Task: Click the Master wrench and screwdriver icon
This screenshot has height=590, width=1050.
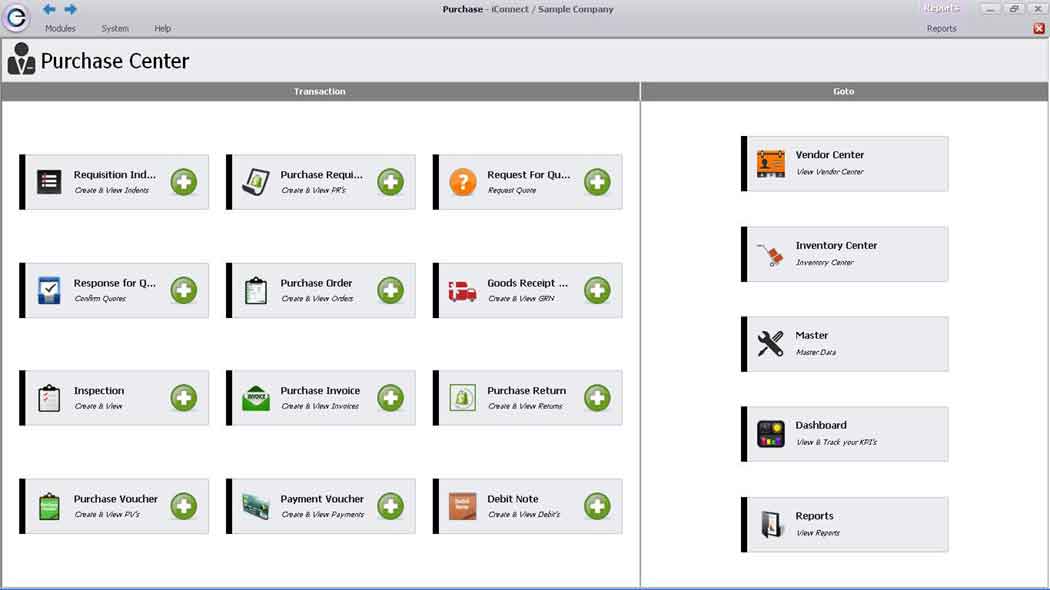Action: 770,344
